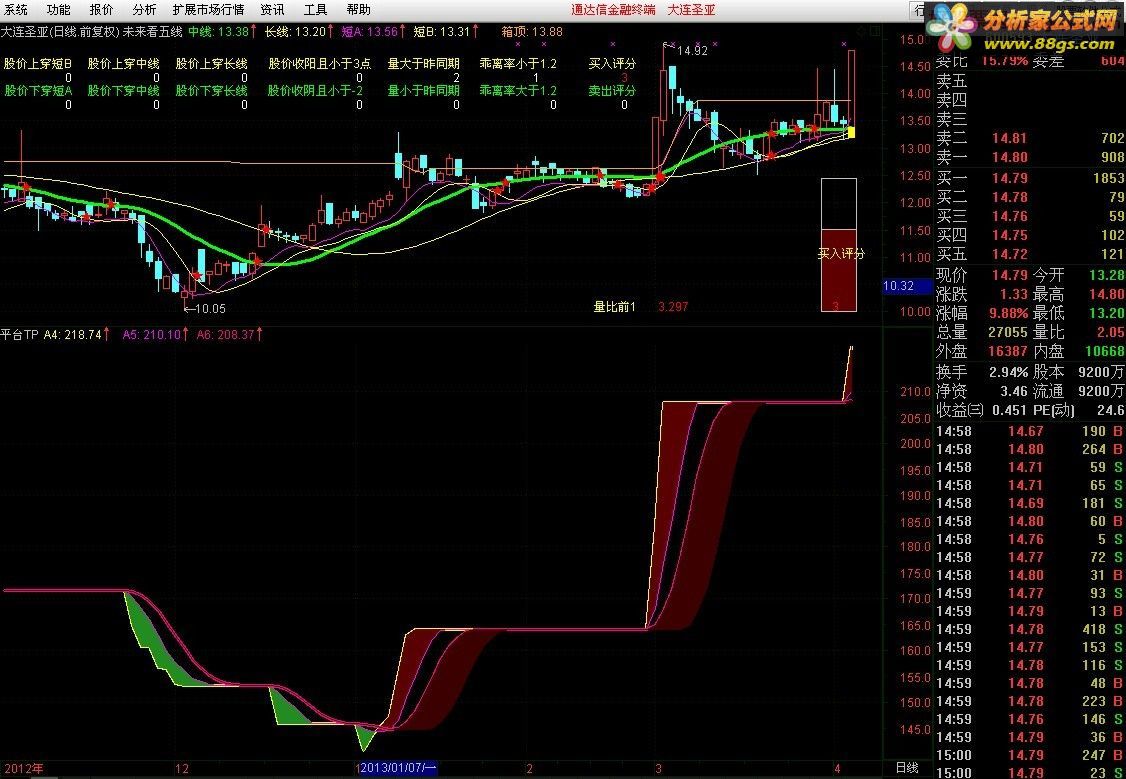Click the 14:59 14.78 418 S trade row
Image resolution: width=1126 pixels, height=779 pixels.
1030,630
